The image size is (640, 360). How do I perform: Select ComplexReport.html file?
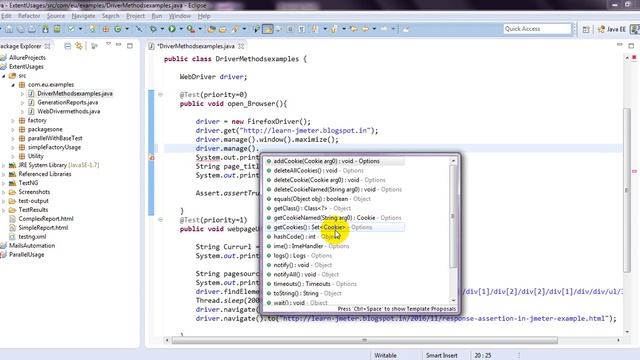click(46, 219)
